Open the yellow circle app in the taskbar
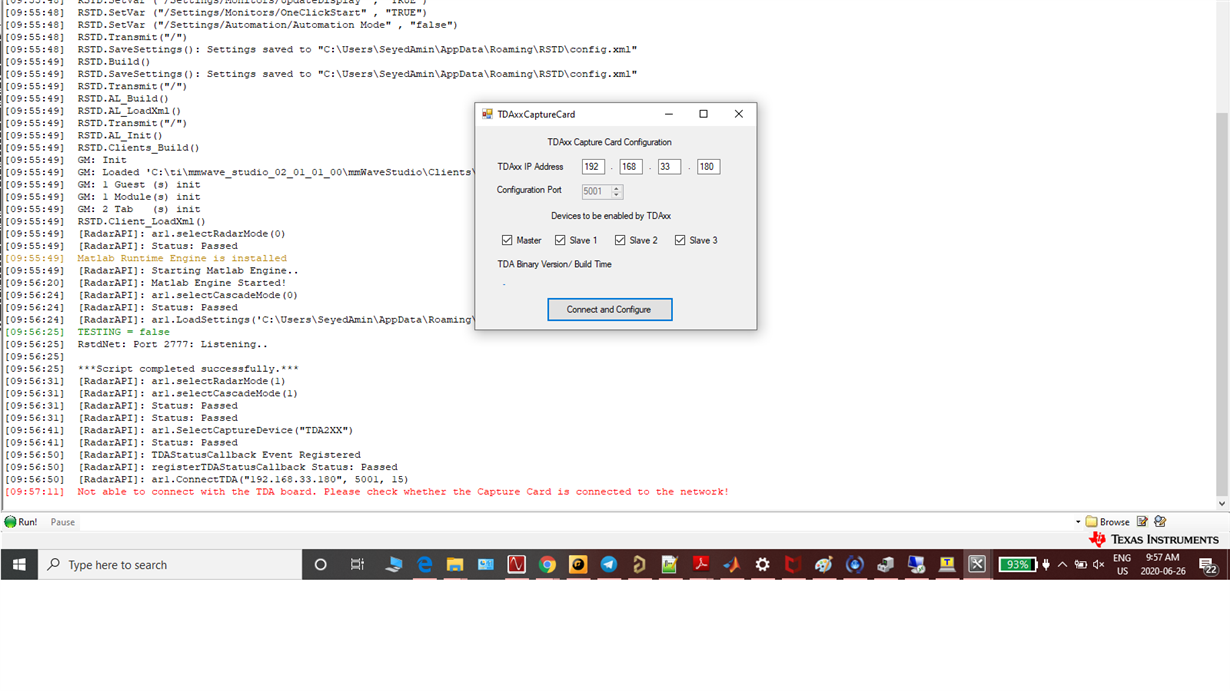This screenshot has width=1230, height=691. (578, 564)
